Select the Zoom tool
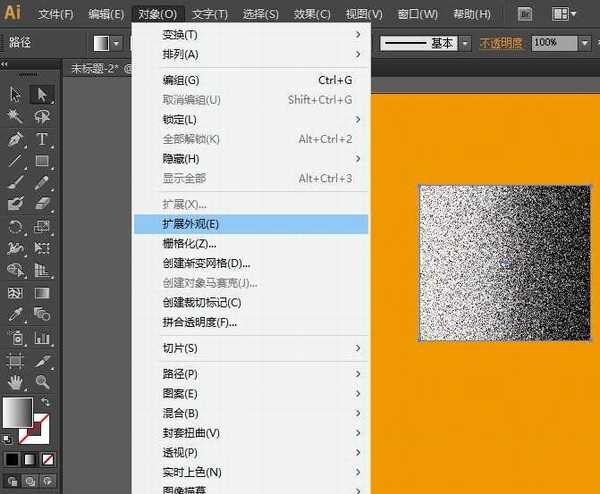Viewport: 600px width, 494px height. point(42,381)
